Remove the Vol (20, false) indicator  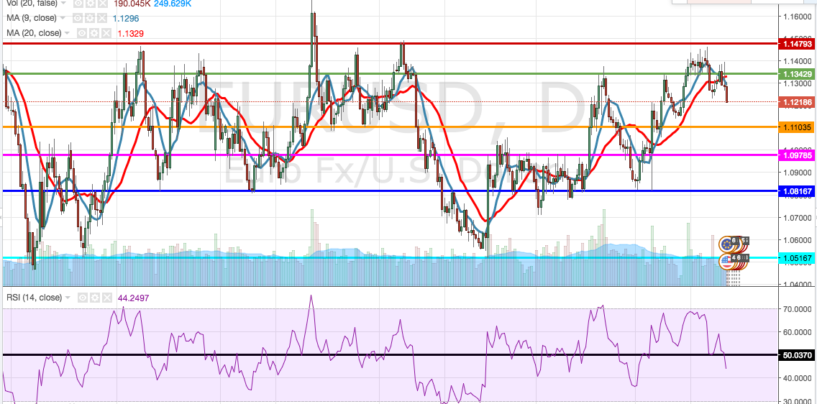[x=103, y=3]
